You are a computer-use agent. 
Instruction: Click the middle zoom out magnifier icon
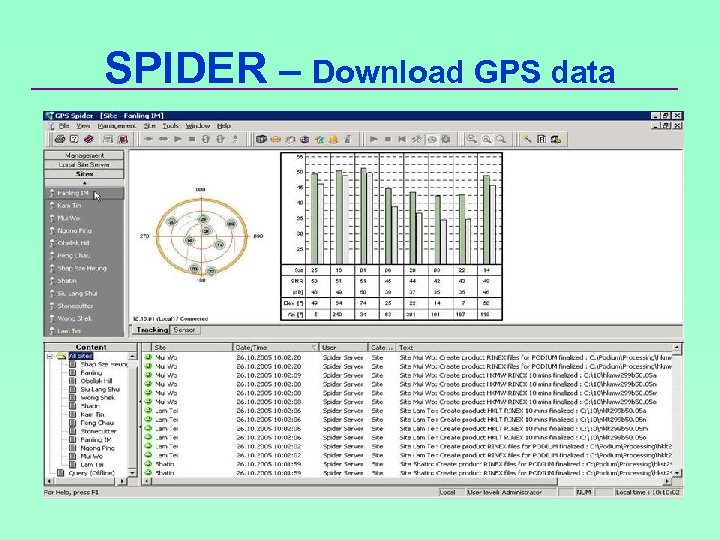(x=487, y=139)
